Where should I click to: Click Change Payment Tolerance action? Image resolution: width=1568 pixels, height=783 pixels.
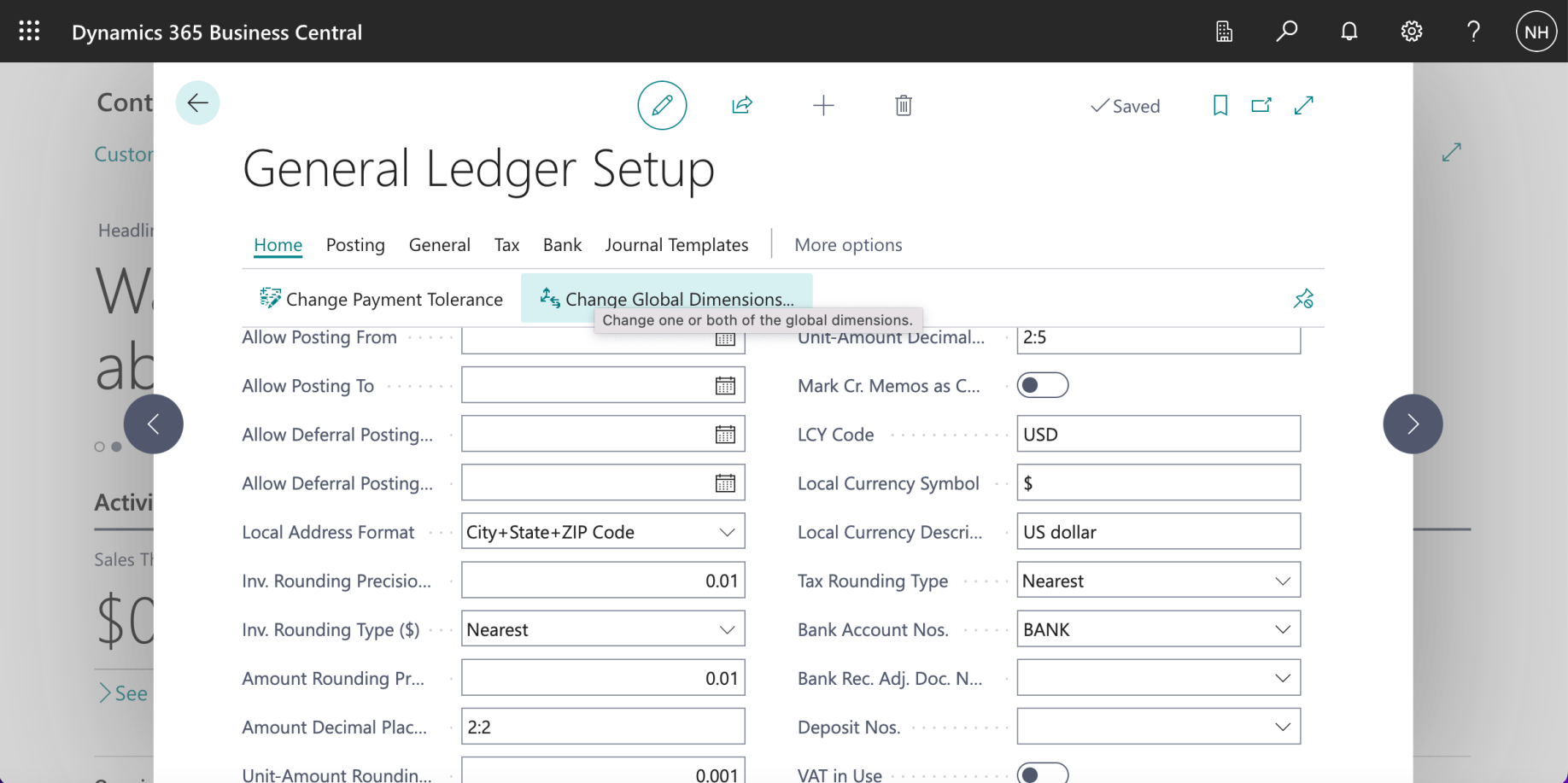(381, 299)
